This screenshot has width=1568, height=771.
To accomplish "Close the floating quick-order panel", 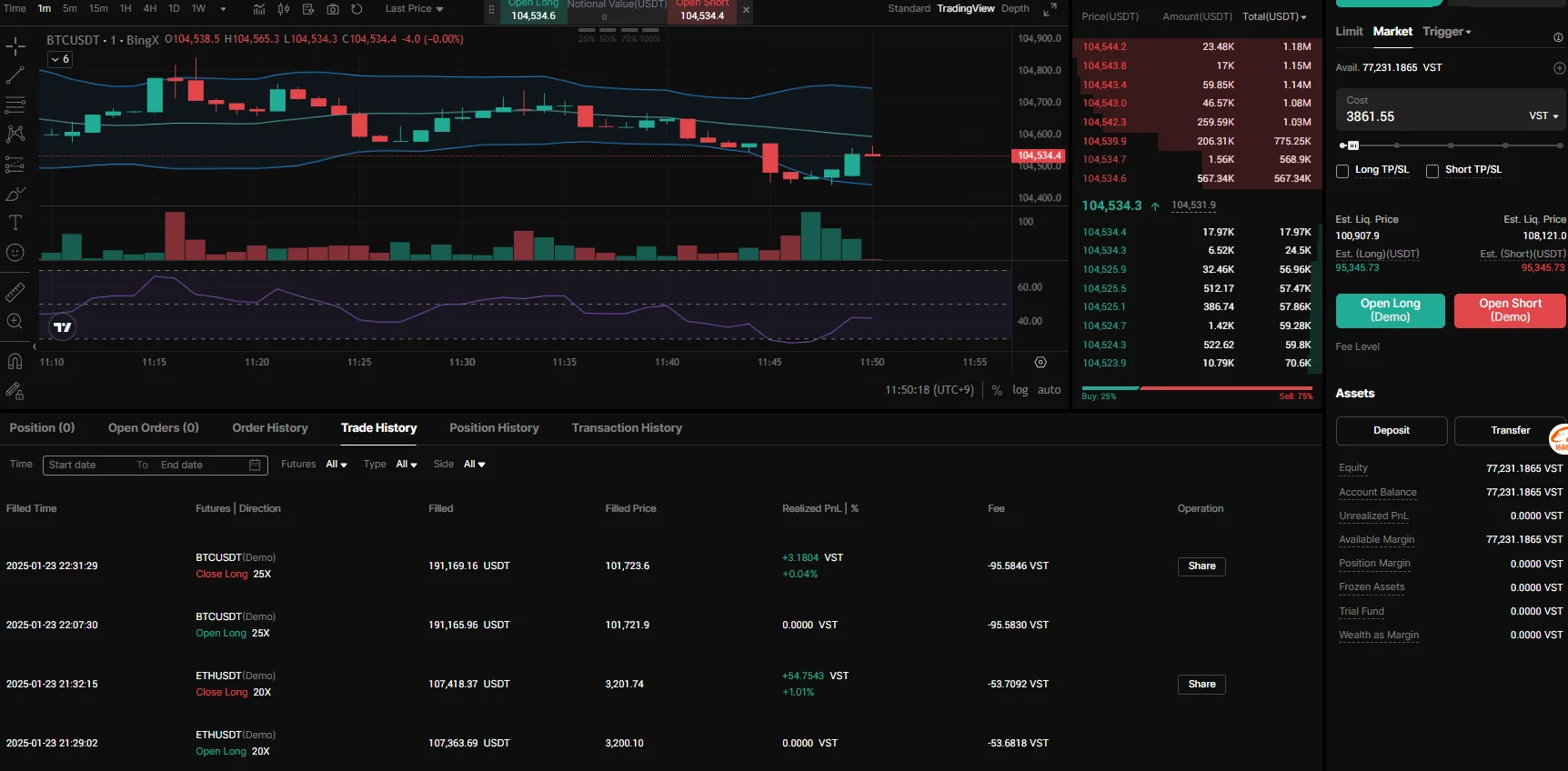I will click(746, 10).
